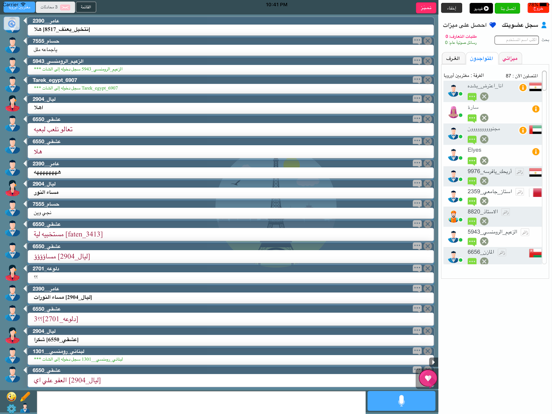Click the black video button with play icon
Viewport: 552px width, 414px height.
(x=481, y=8)
